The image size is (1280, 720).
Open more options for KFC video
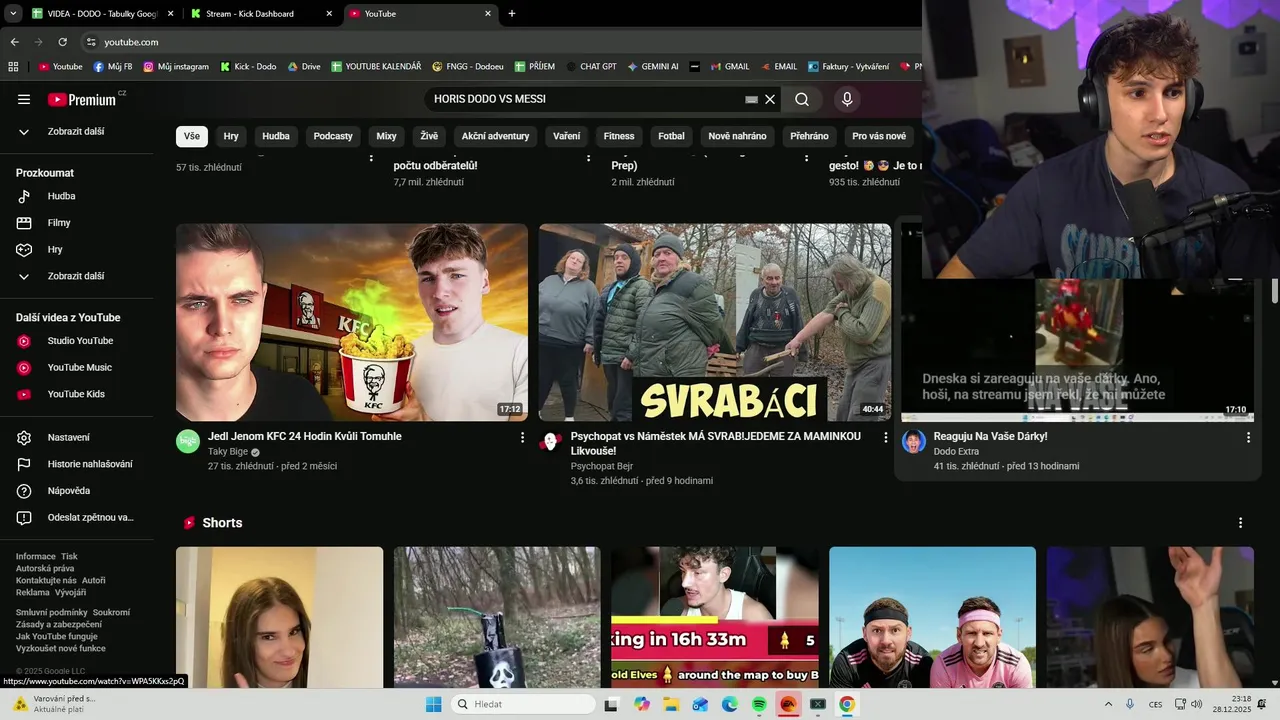[x=522, y=437]
